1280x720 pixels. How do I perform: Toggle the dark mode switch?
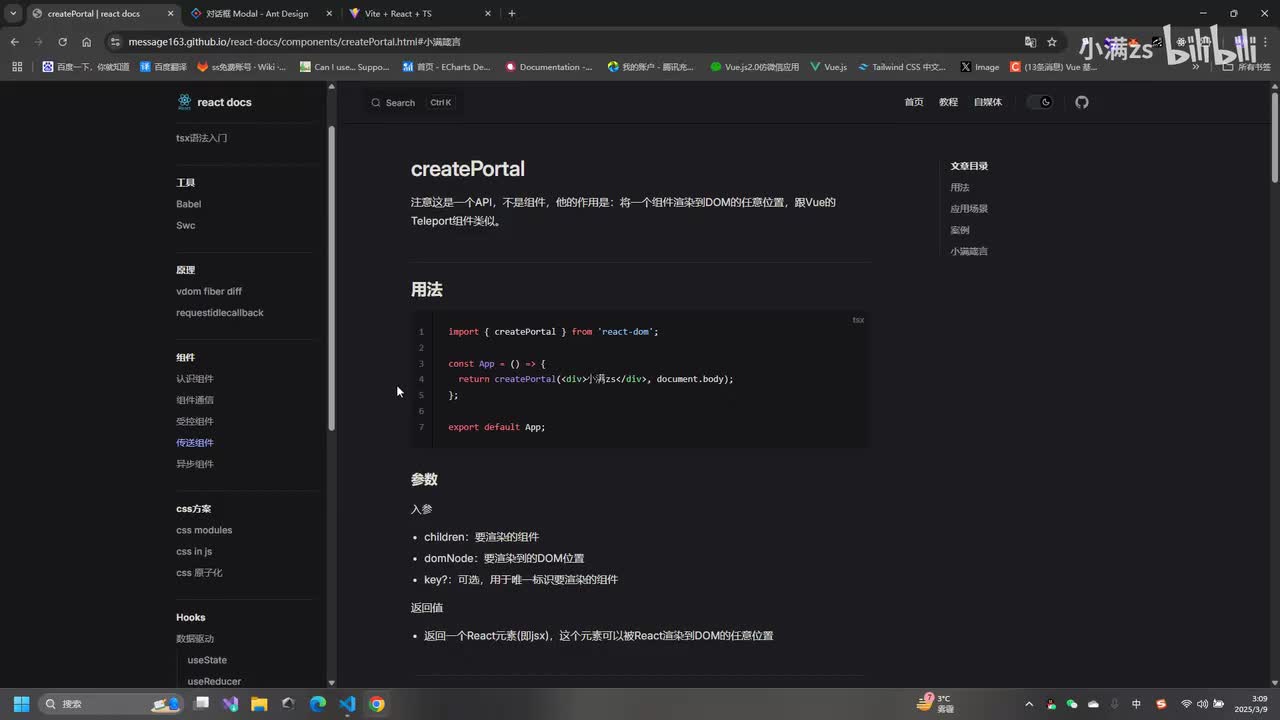coord(1040,102)
